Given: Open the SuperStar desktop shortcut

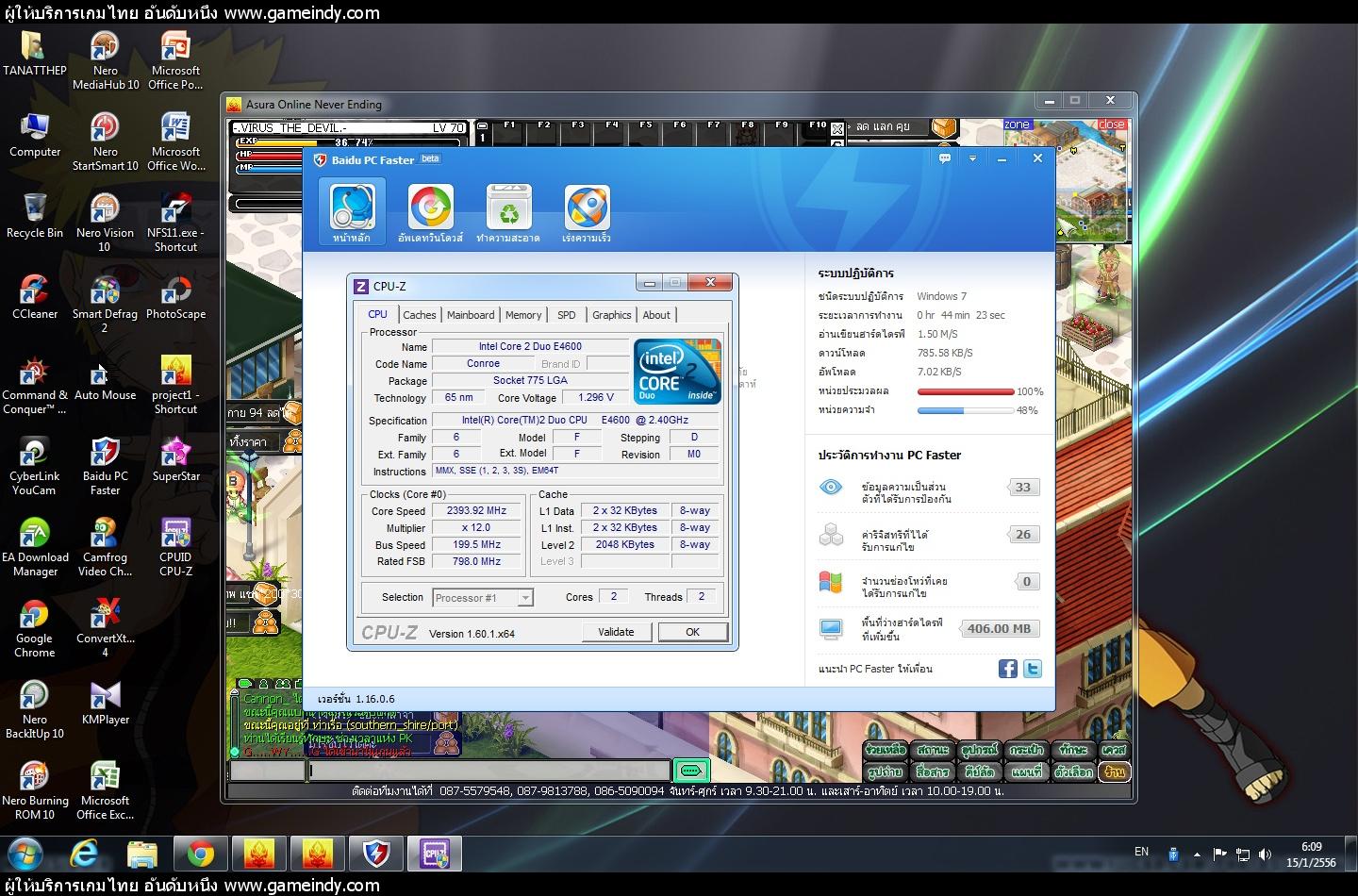Looking at the screenshot, I should pyautogui.click(x=175, y=459).
